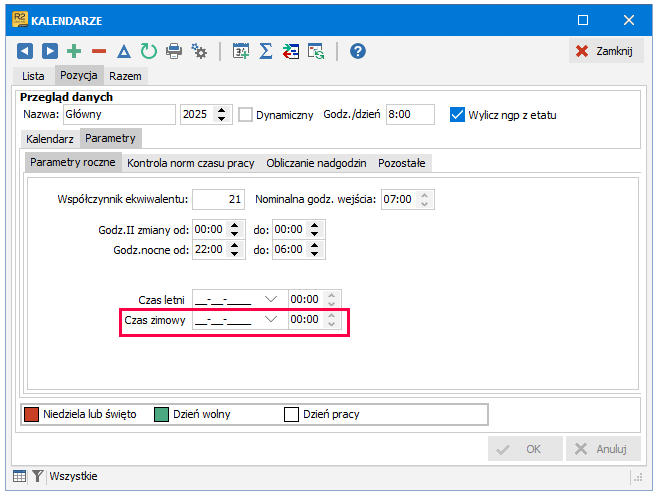
Task: Select the Pozostałe tab
Action: coord(402,163)
